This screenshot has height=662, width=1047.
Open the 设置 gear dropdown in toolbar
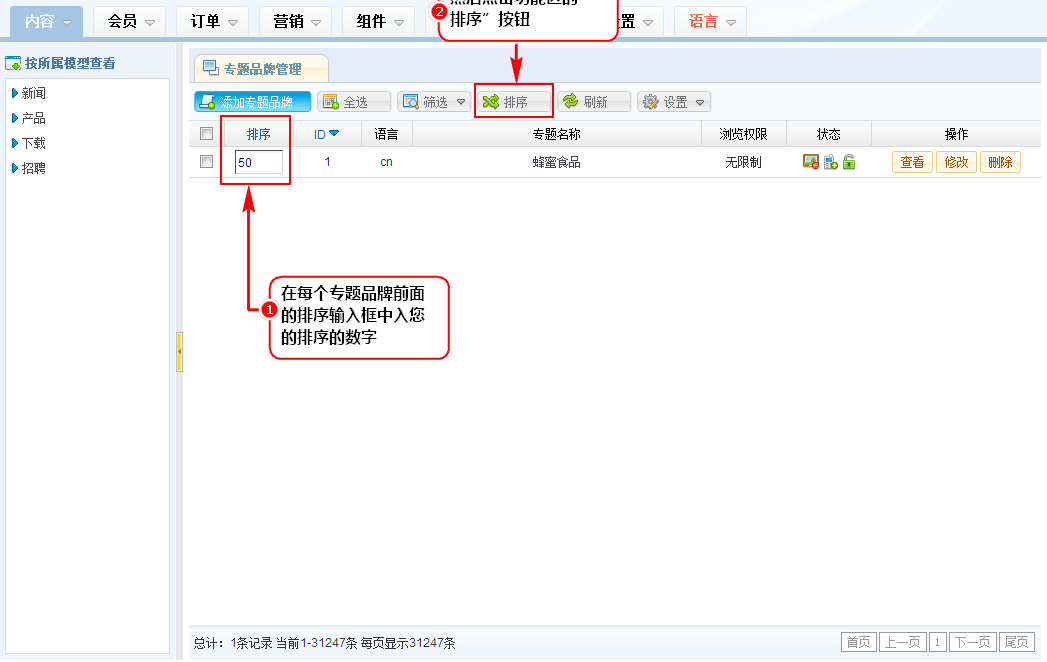[673, 102]
